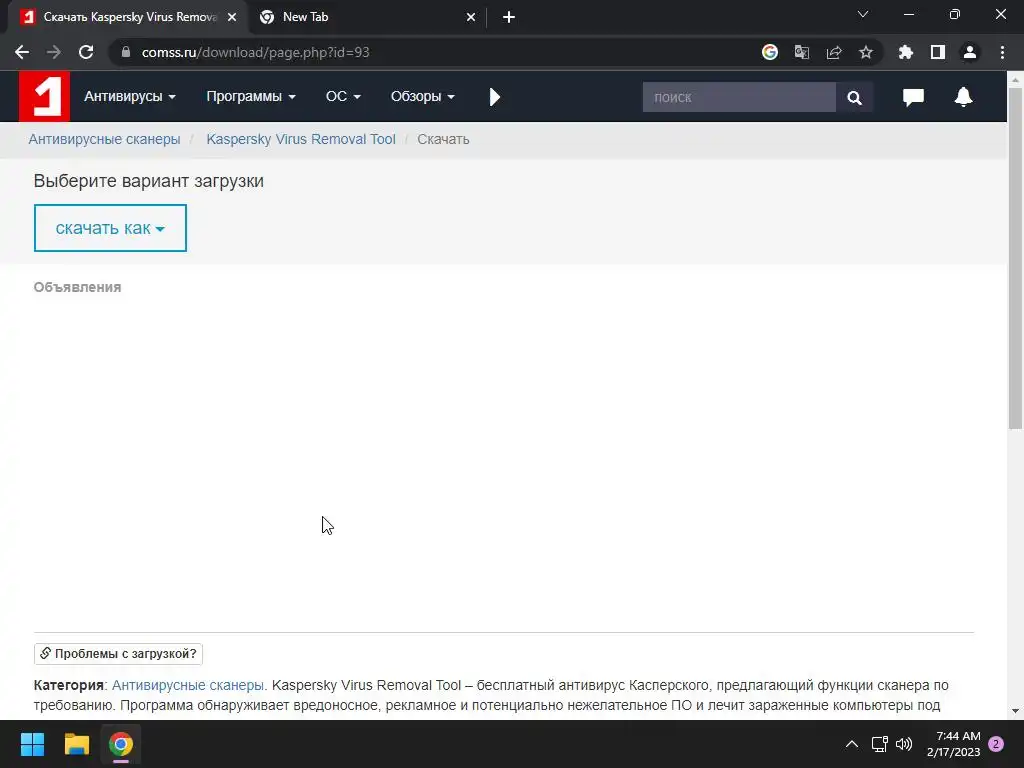Open Google account icon in address bar
Image resolution: width=1024 pixels, height=768 pixels.
tap(770, 52)
